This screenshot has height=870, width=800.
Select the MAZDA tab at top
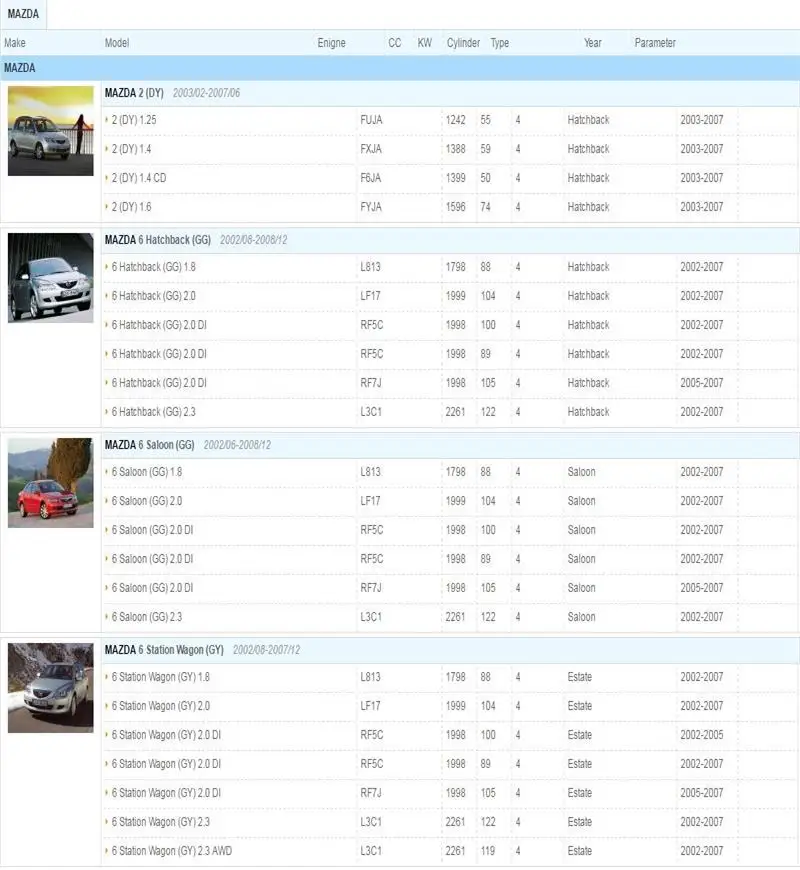pos(23,14)
